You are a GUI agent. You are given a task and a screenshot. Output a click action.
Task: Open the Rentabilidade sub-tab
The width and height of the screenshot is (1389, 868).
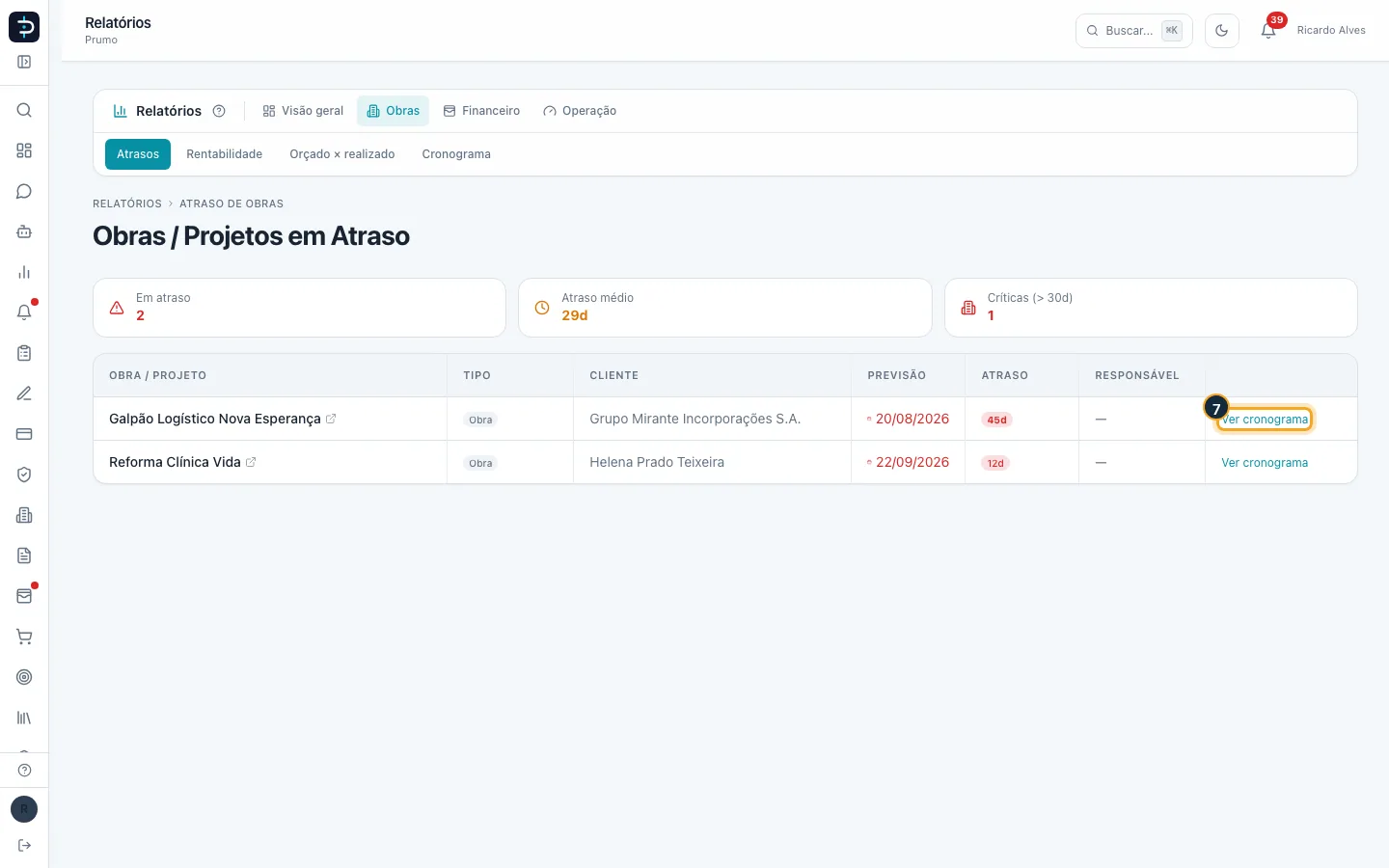(225, 154)
